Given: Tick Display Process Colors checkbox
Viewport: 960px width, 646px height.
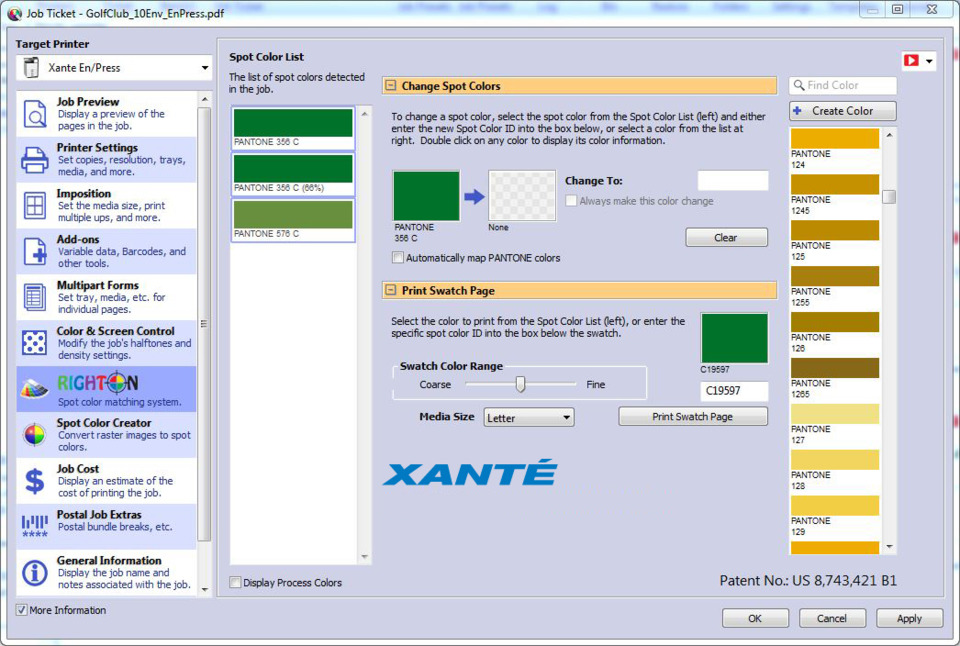Looking at the screenshot, I should point(235,582).
